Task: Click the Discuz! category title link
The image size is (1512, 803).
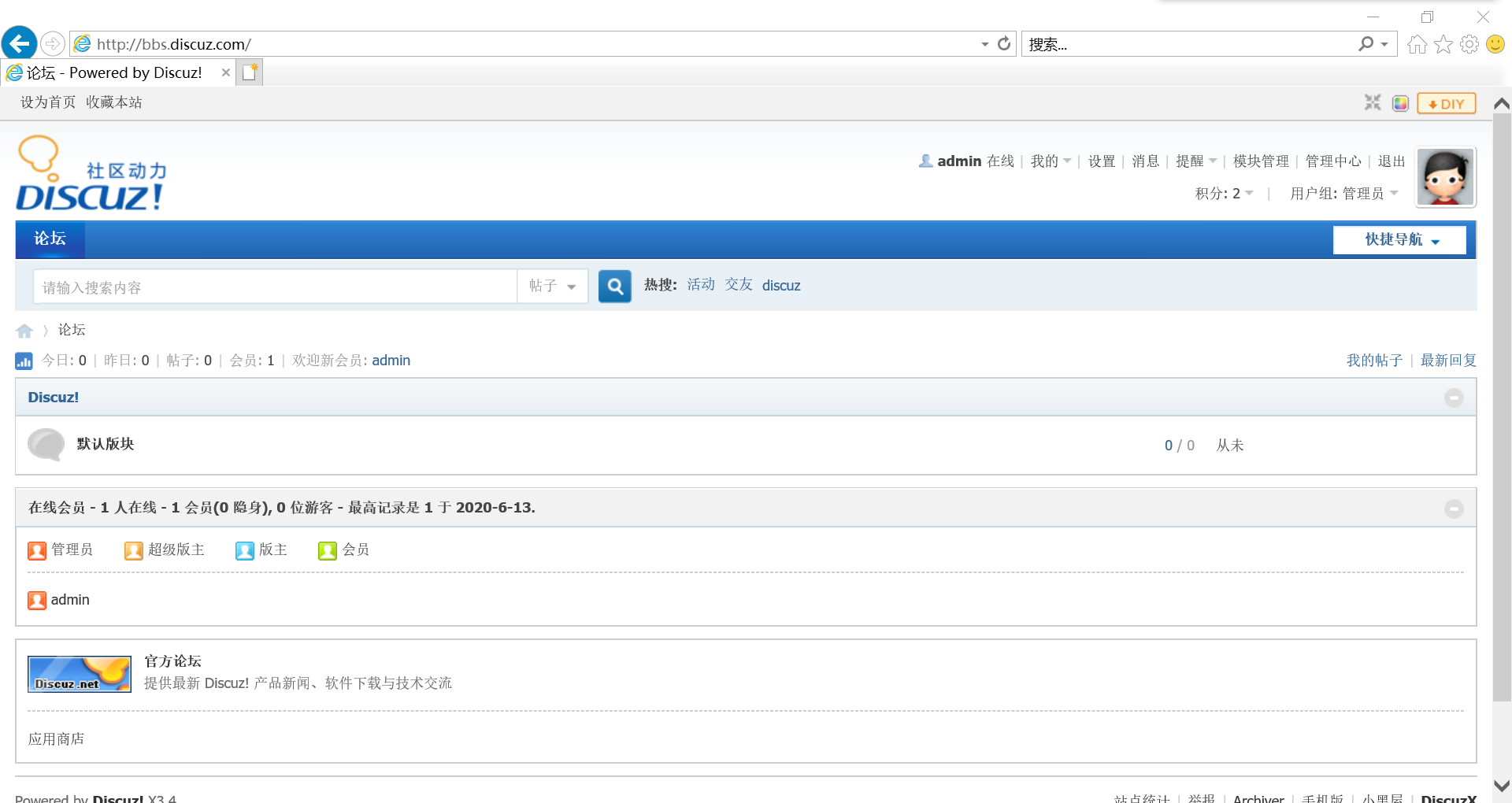Action: point(54,398)
